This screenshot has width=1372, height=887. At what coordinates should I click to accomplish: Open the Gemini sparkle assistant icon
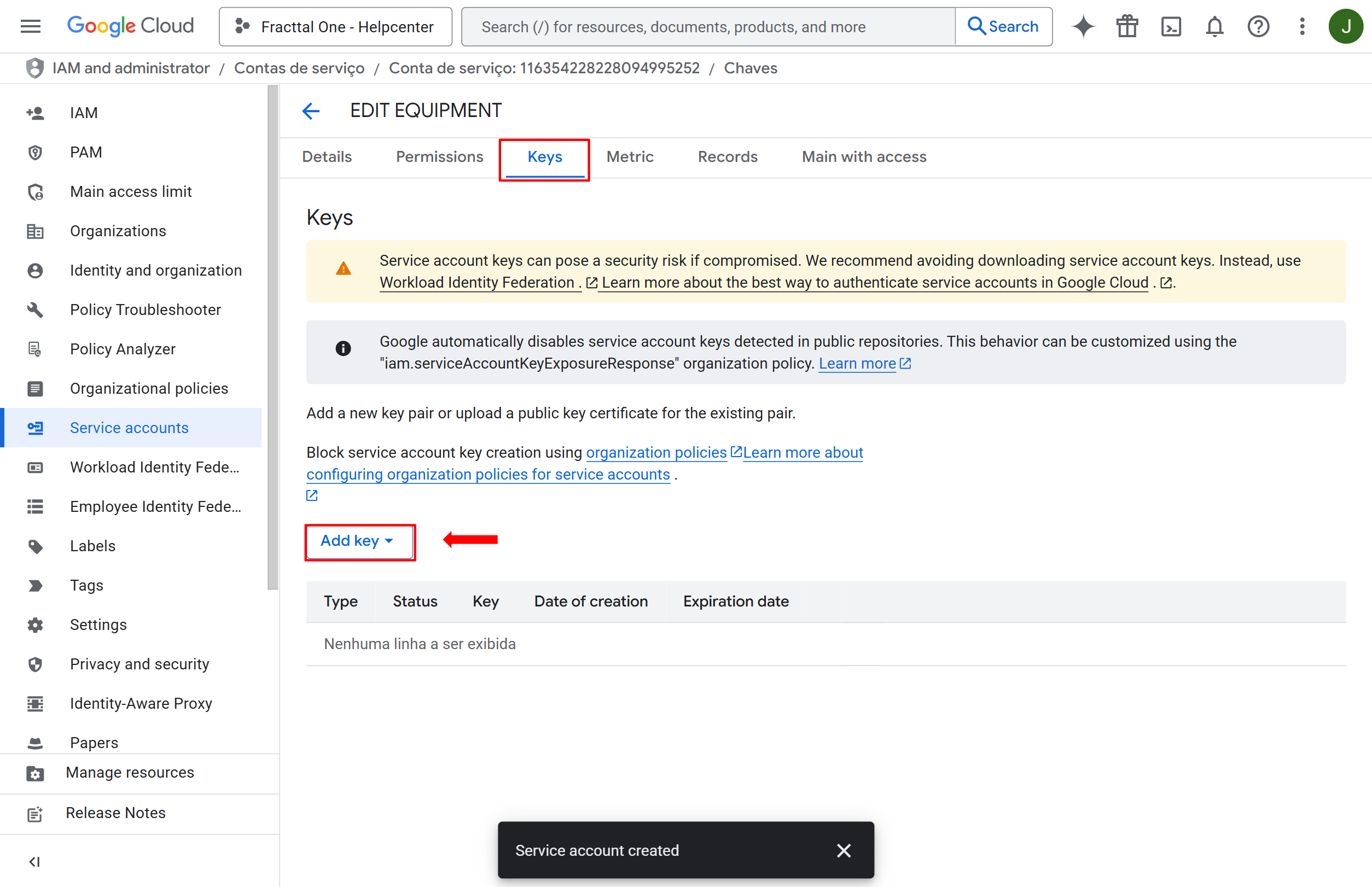tap(1083, 26)
